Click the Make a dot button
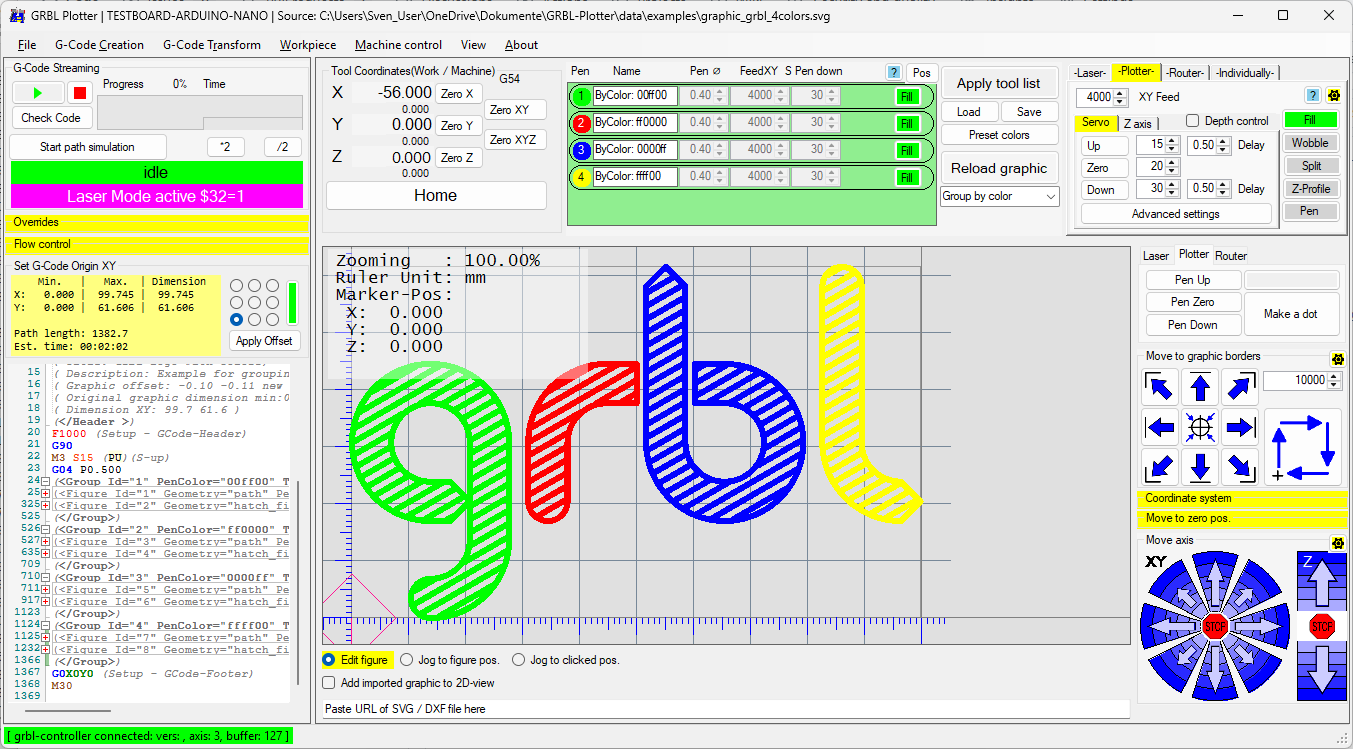This screenshot has height=749, width=1353. point(1290,313)
